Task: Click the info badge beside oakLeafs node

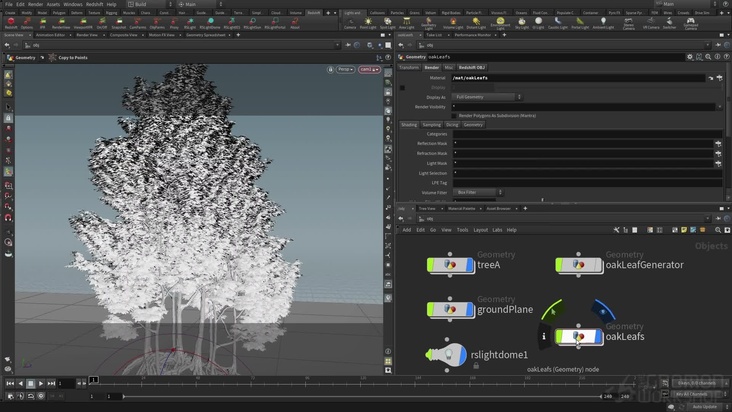Action: pyautogui.click(x=544, y=336)
